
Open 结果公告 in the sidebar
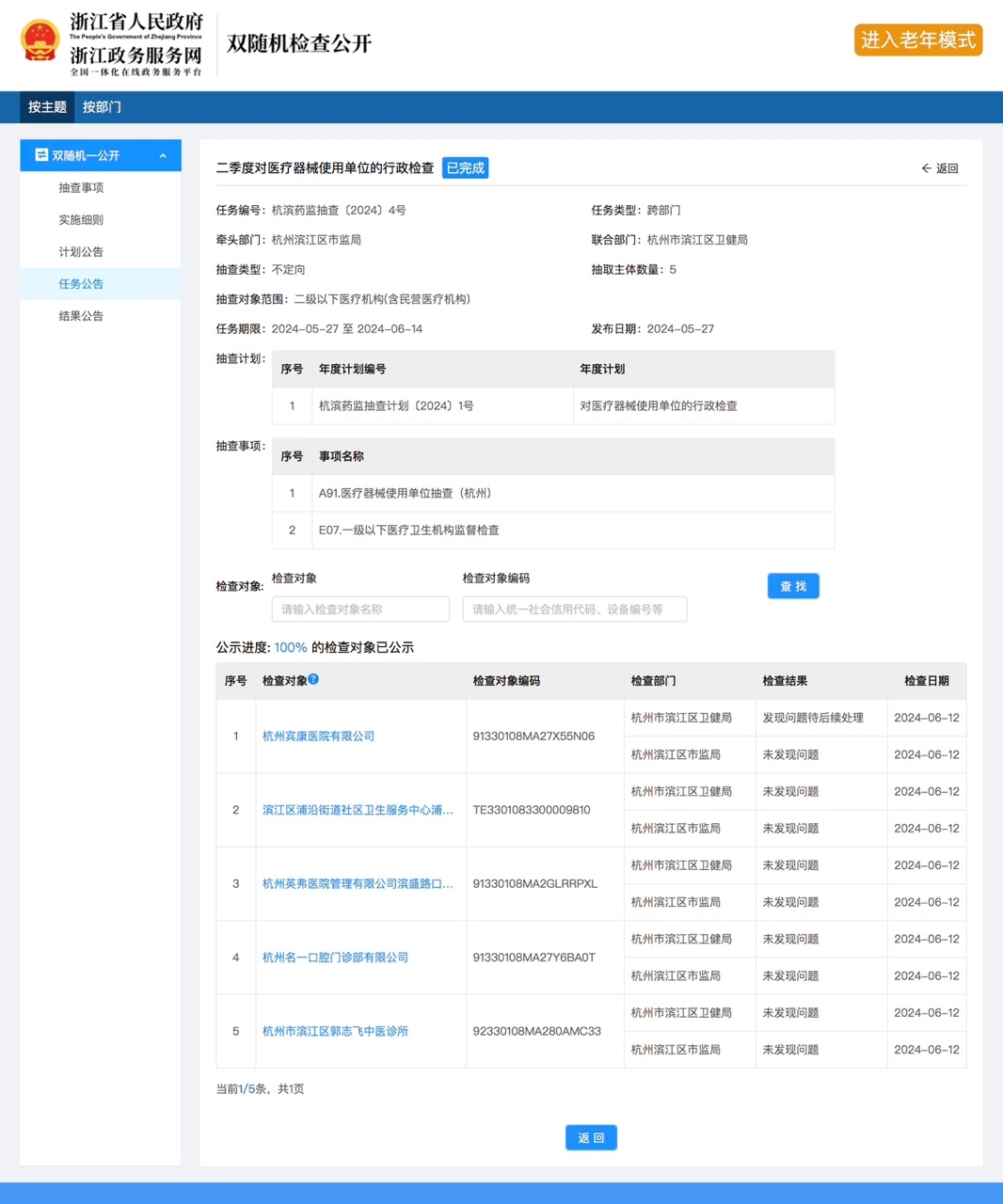(x=81, y=316)
